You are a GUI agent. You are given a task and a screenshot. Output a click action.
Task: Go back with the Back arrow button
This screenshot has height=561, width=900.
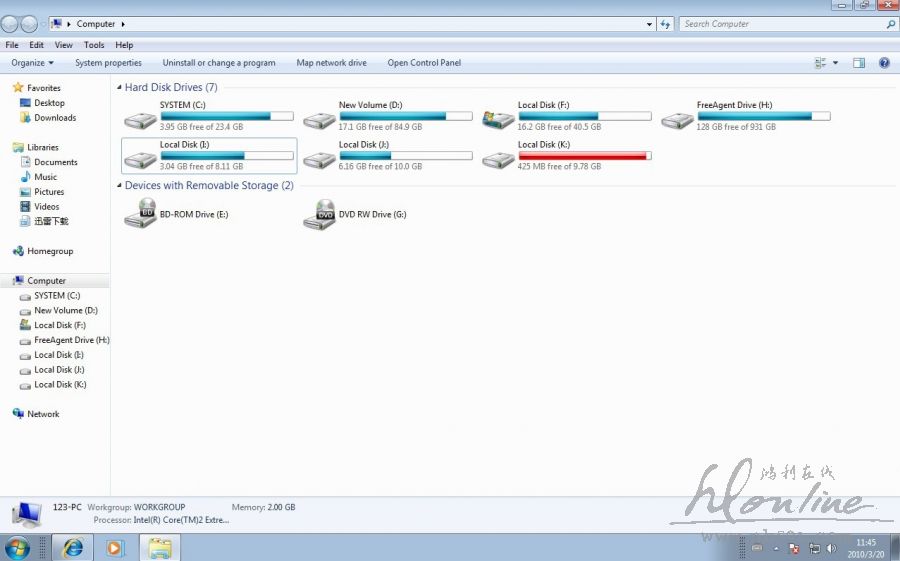(10, 24)
